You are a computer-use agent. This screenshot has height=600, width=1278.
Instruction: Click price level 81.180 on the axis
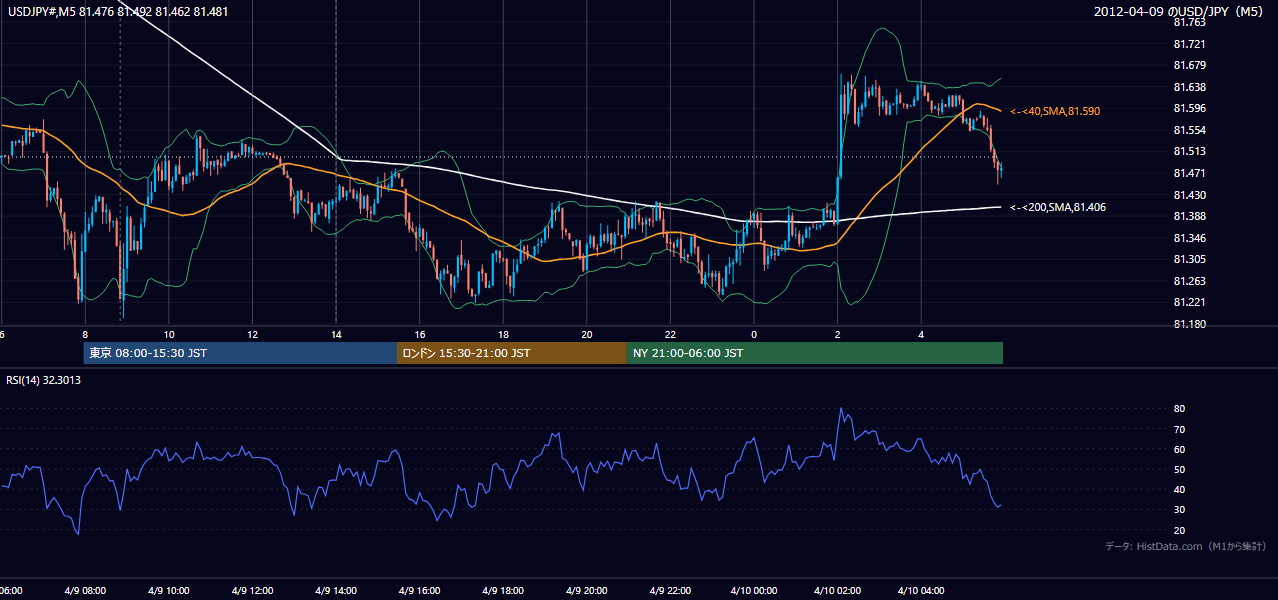[1189, 324]
